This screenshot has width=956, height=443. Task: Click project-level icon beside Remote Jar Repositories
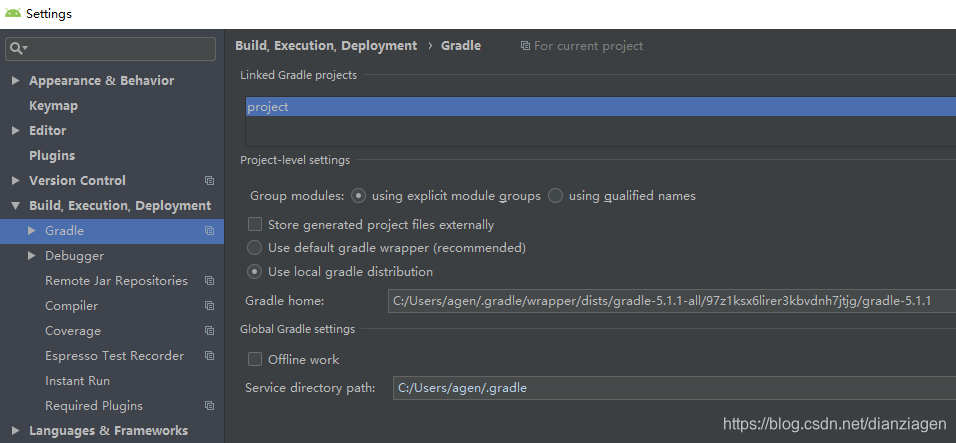(210, 281)
